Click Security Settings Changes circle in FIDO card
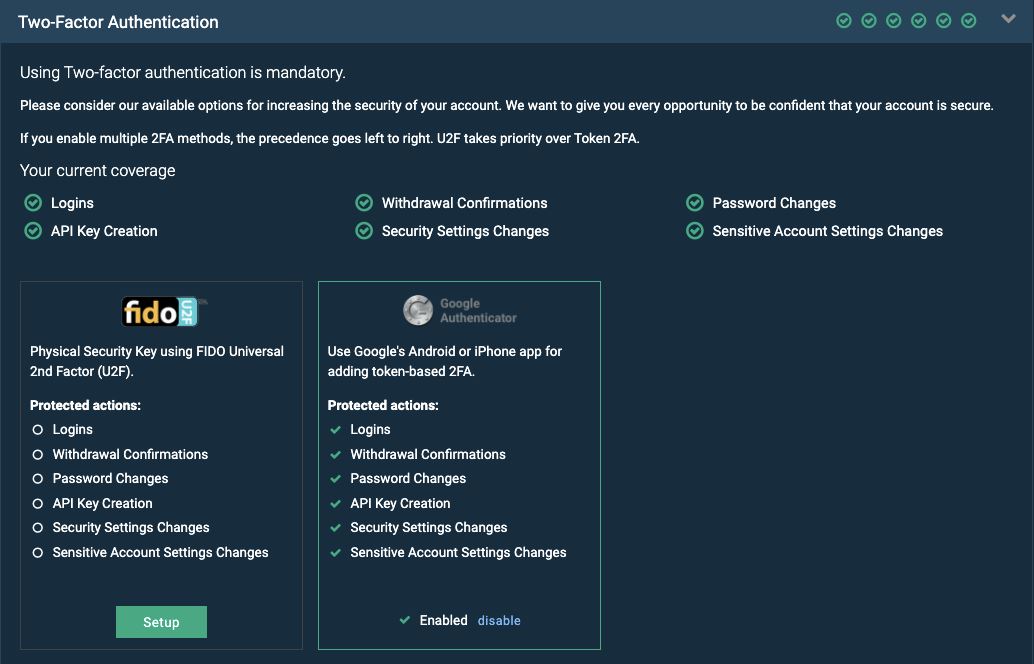1034x664 pixels. [x=38, y=528]
